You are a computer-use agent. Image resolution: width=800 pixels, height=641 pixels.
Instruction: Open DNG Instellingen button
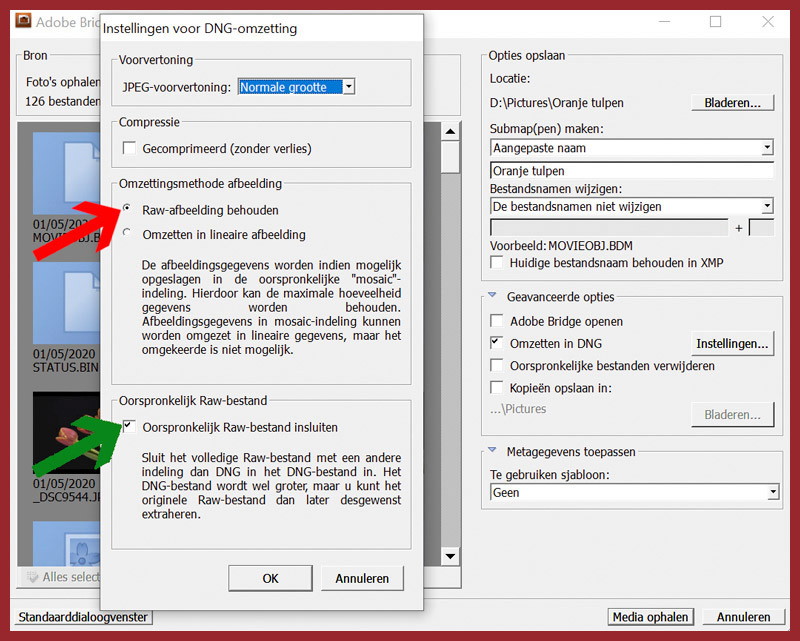click(x=732, y=343)
